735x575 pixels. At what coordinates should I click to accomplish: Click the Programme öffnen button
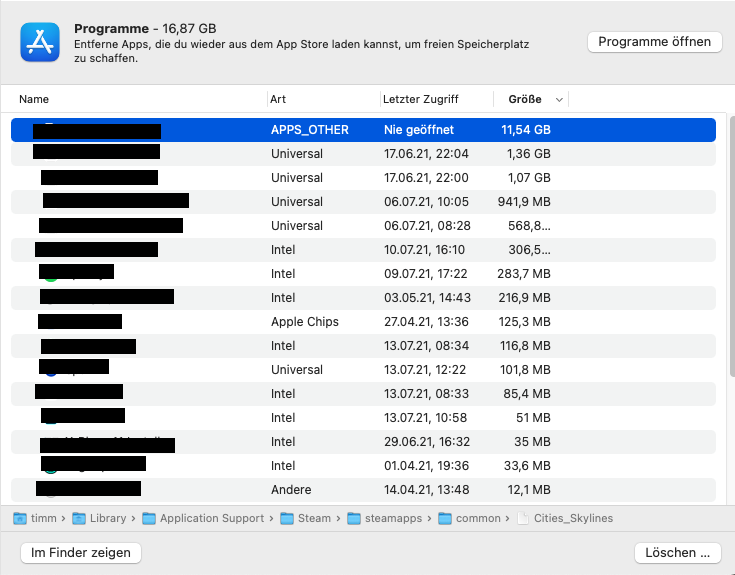654,41
